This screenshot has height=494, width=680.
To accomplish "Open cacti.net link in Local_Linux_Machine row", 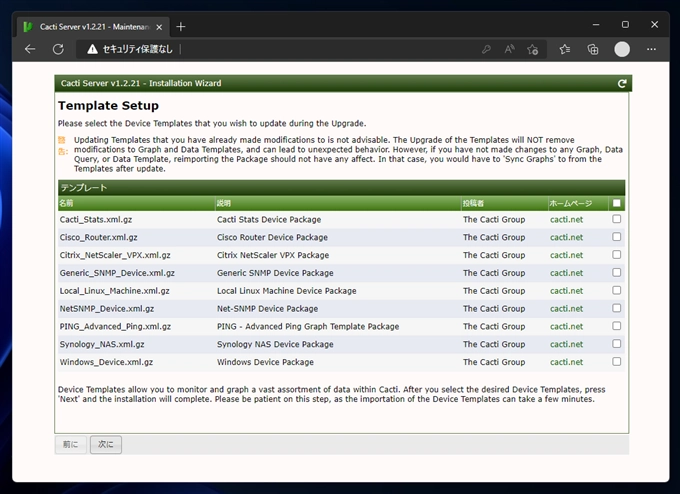I will click(566, 291).
